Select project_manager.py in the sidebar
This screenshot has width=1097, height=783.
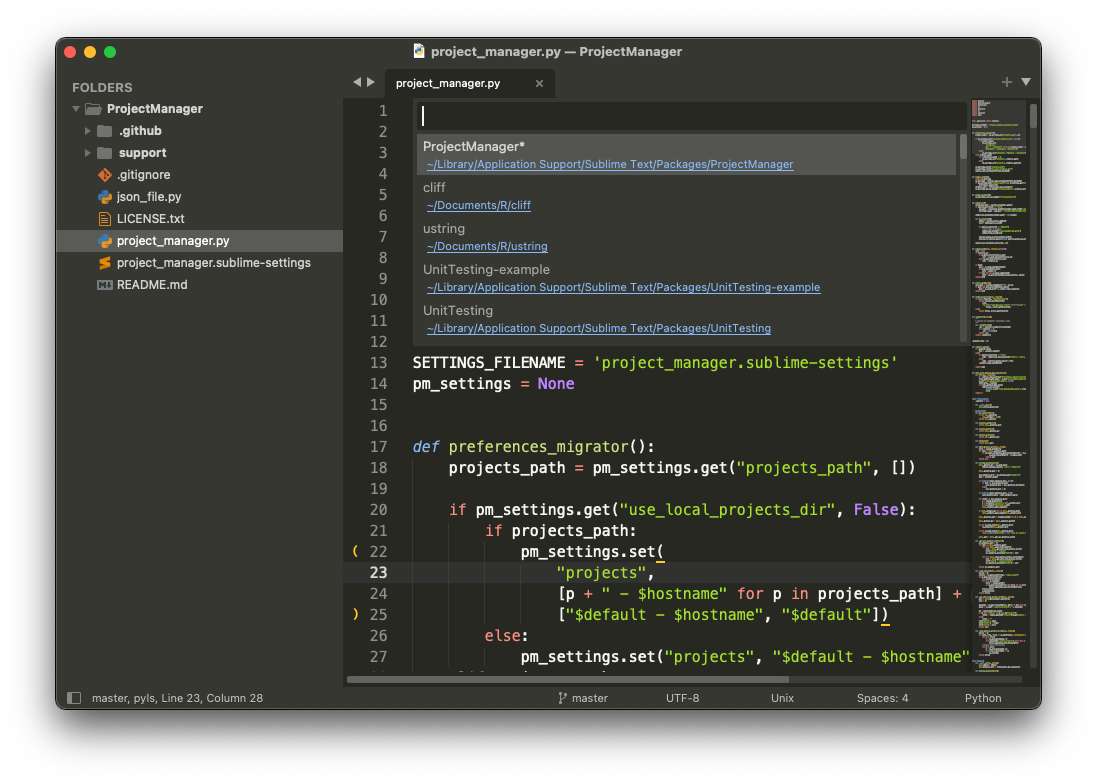click(x=173, y=241)
